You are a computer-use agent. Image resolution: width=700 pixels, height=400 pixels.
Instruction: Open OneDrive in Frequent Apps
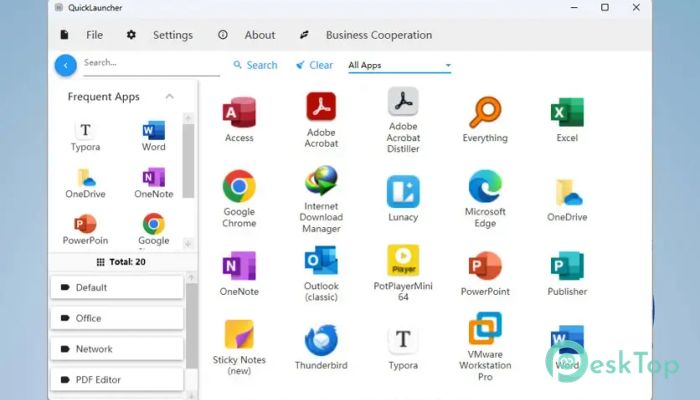coord(85,183)
